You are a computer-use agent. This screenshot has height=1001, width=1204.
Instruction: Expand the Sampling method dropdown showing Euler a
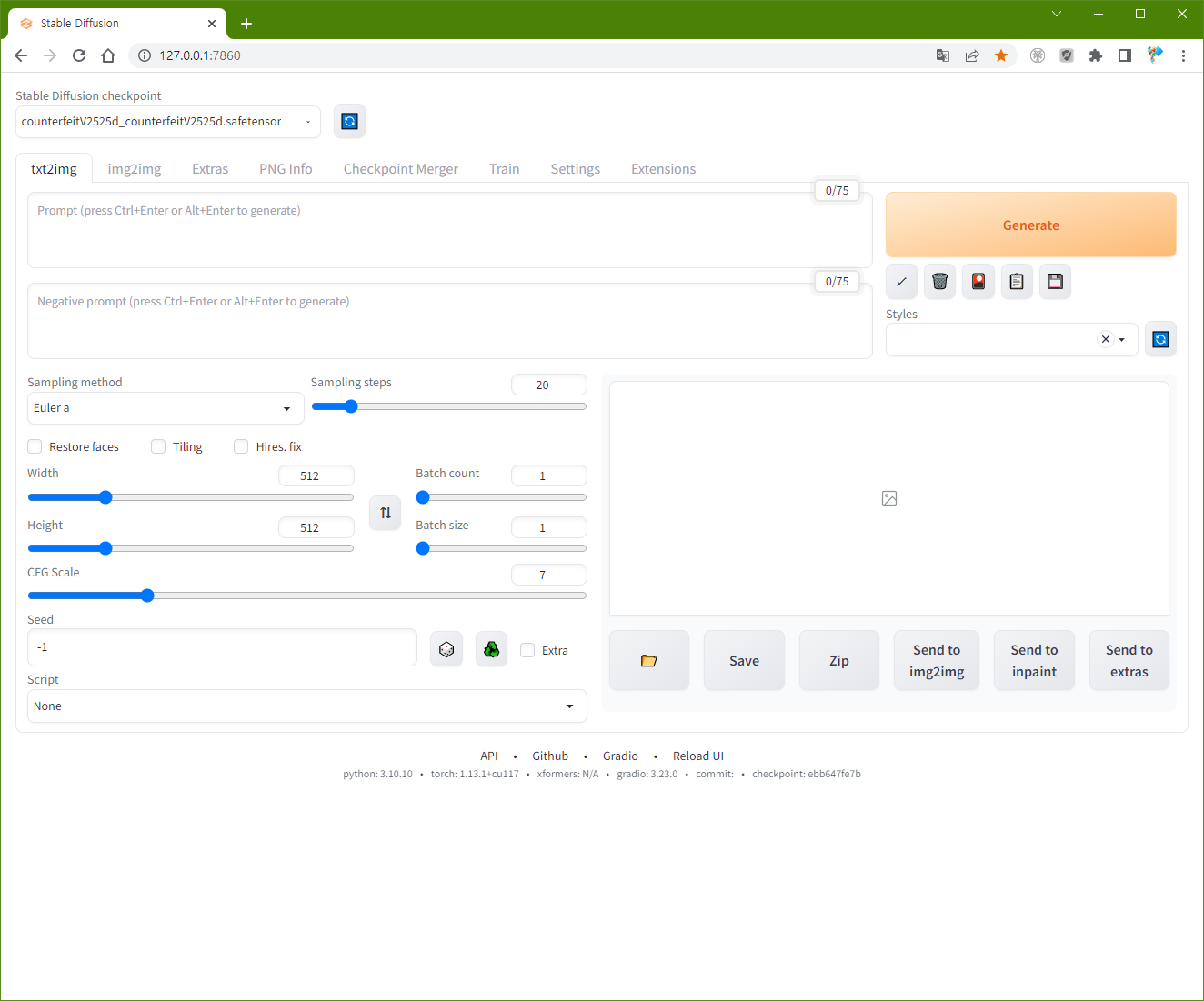point(166,408)
